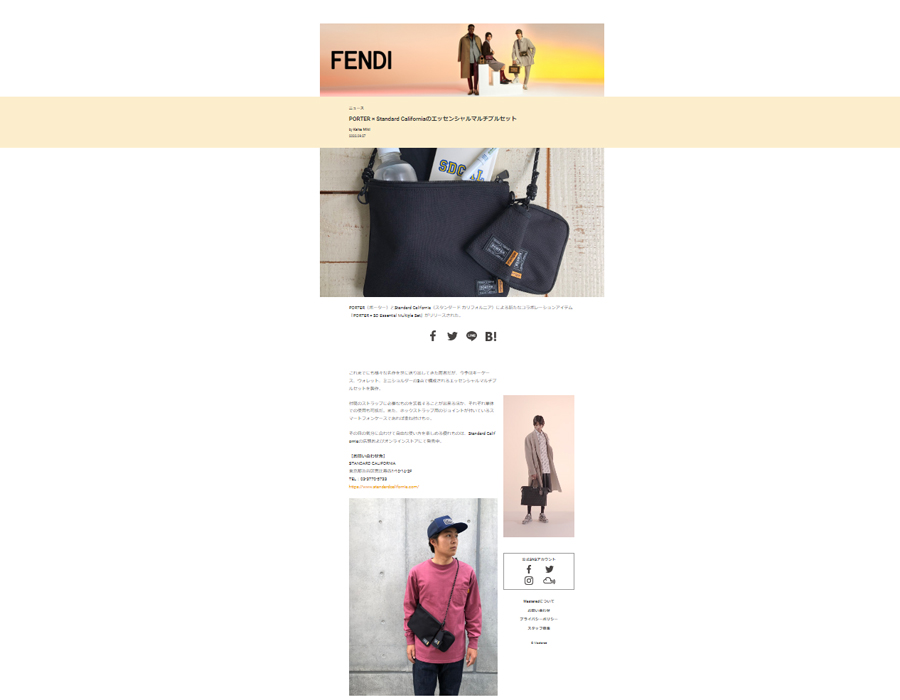Share article on Twitter below the product photo
Viewport: 900px width, 700px height.
coord(452,336)
